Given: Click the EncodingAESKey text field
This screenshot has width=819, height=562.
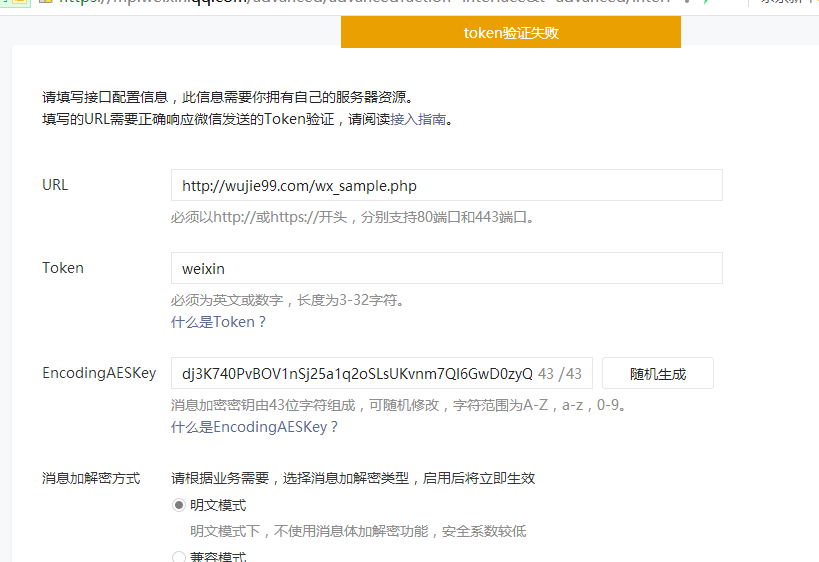Looking at the screenshot, I should click(355, 373).
